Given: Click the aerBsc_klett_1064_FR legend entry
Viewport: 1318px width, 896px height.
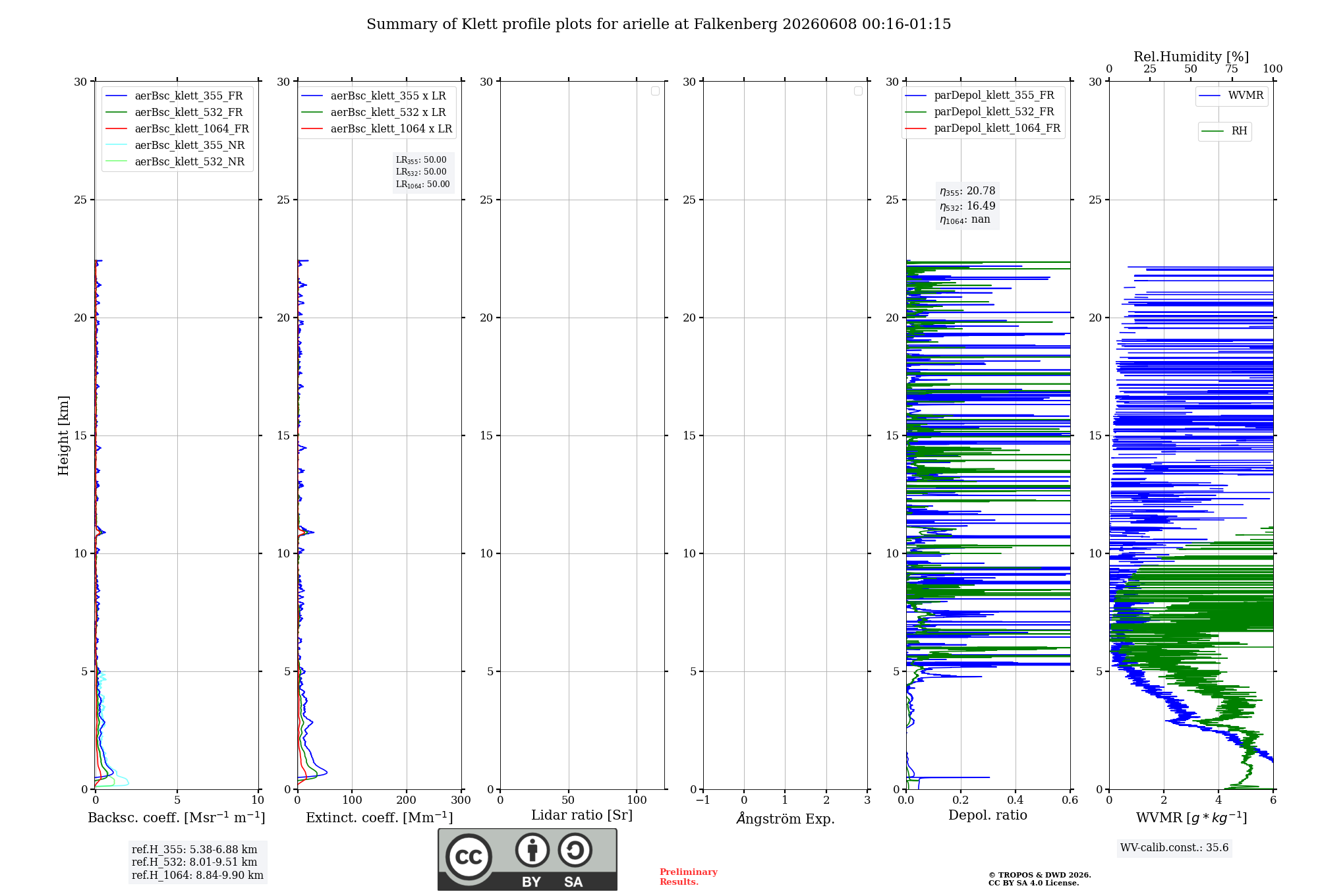Looking at the screenshot, I should click(x=178, y=129).
